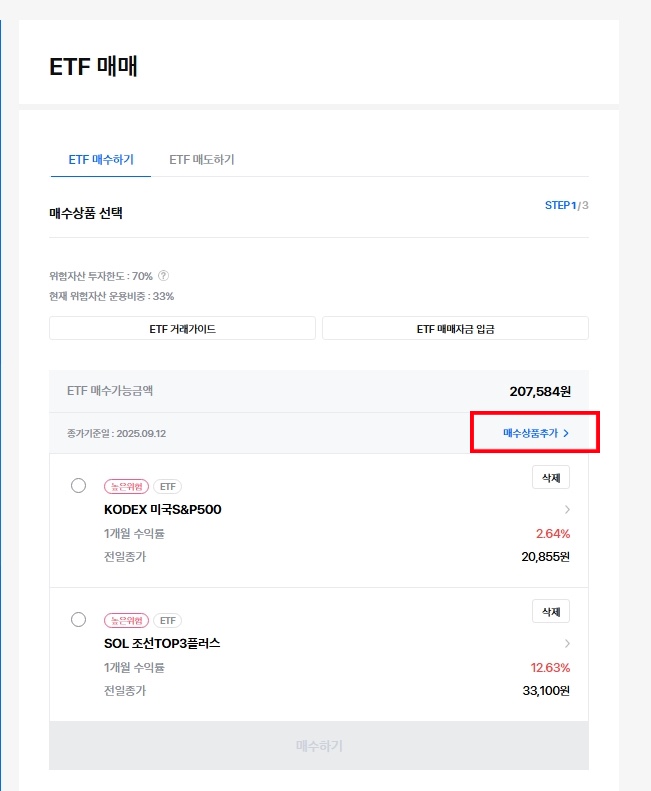Click the ETF badge on SOL 조선TOP3플러스
This screenshot has width=651, height=791.
click(x=167, y=620)
